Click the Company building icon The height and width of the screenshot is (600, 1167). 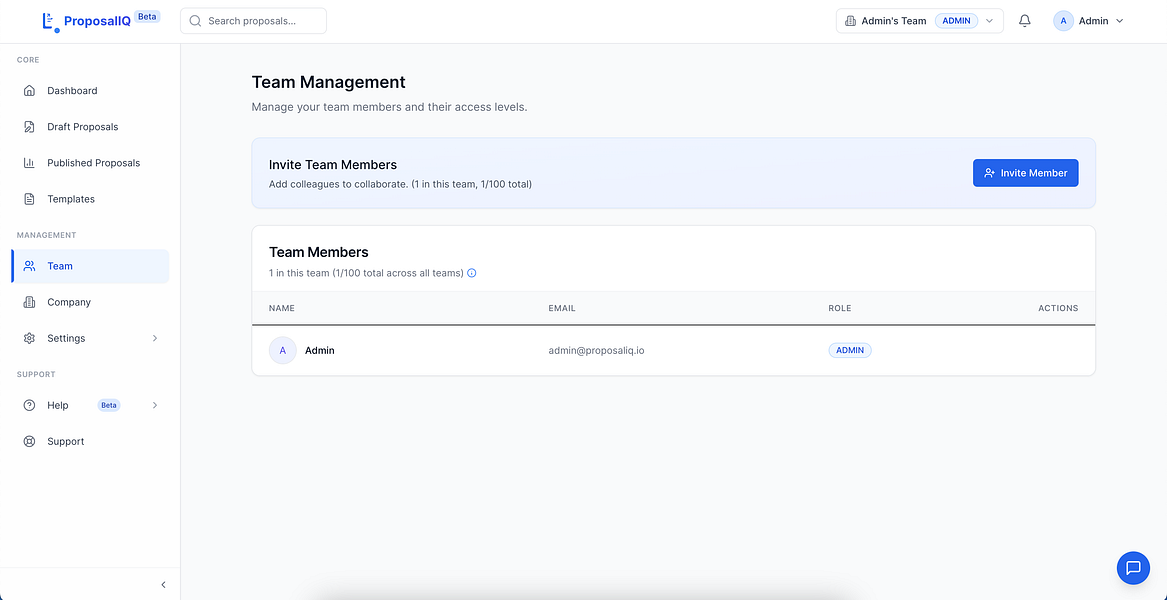pos(29,302)
